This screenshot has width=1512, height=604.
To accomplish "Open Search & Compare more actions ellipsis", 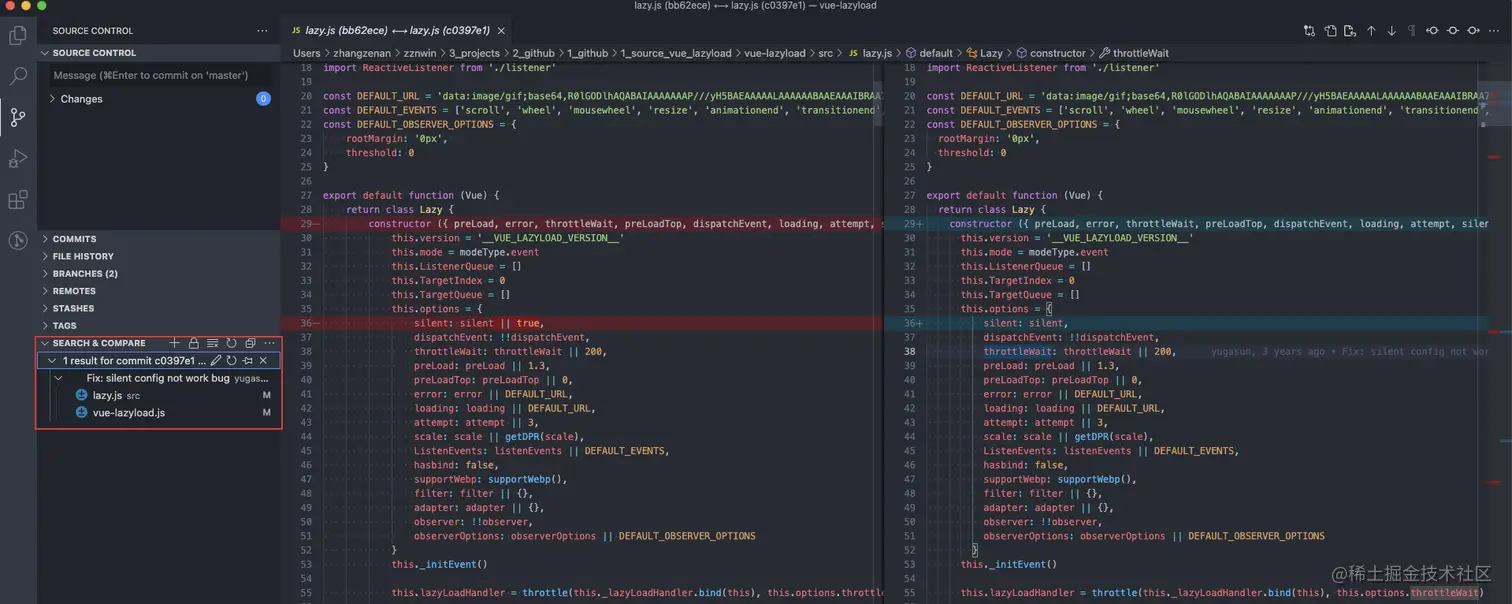I will coord(269,343).
